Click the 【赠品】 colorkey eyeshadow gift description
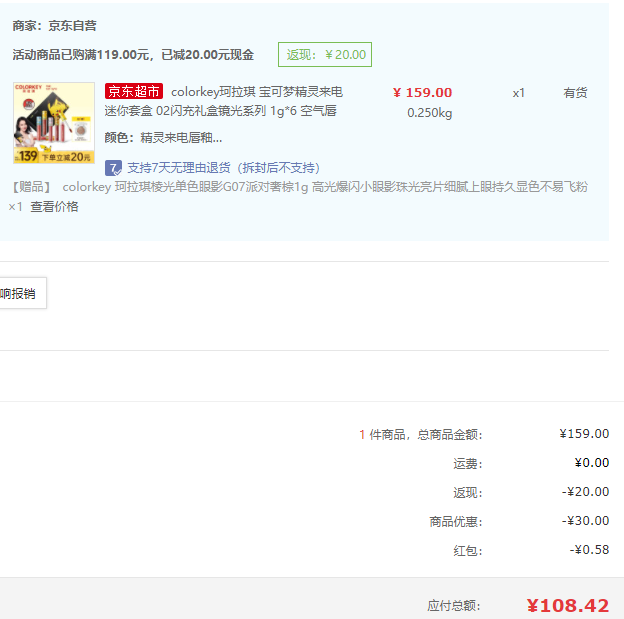Image resolution: width=624 pixels, height=619 pixels. pyautogui.click(x=300, y=187)
